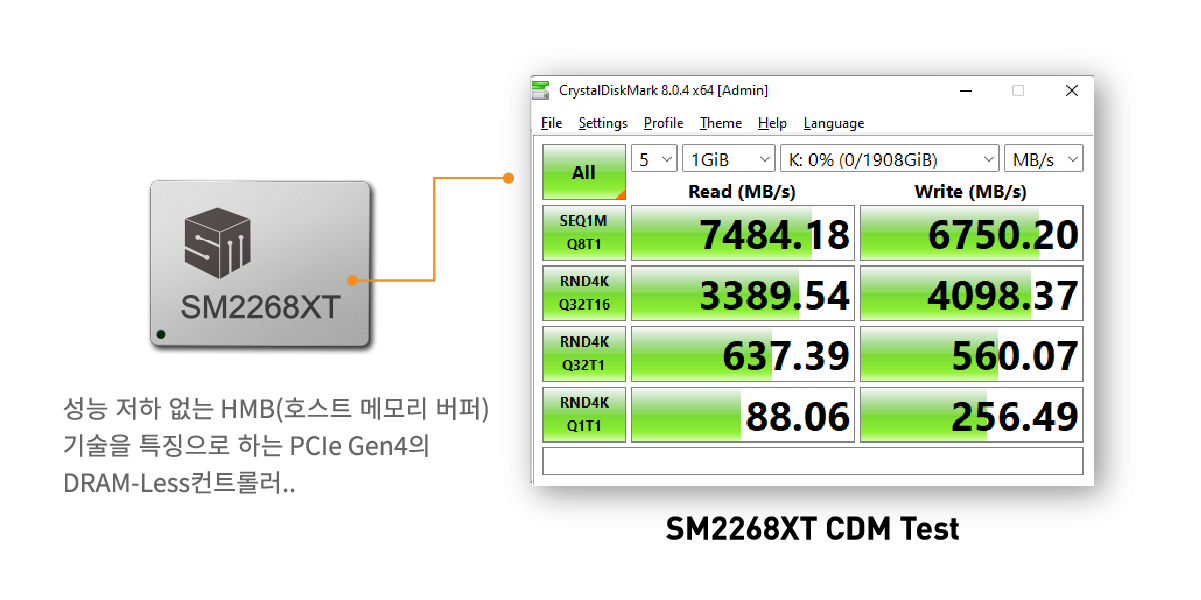1201x600 pixels.
Task: Open the Settings menu
Action: 603,123
